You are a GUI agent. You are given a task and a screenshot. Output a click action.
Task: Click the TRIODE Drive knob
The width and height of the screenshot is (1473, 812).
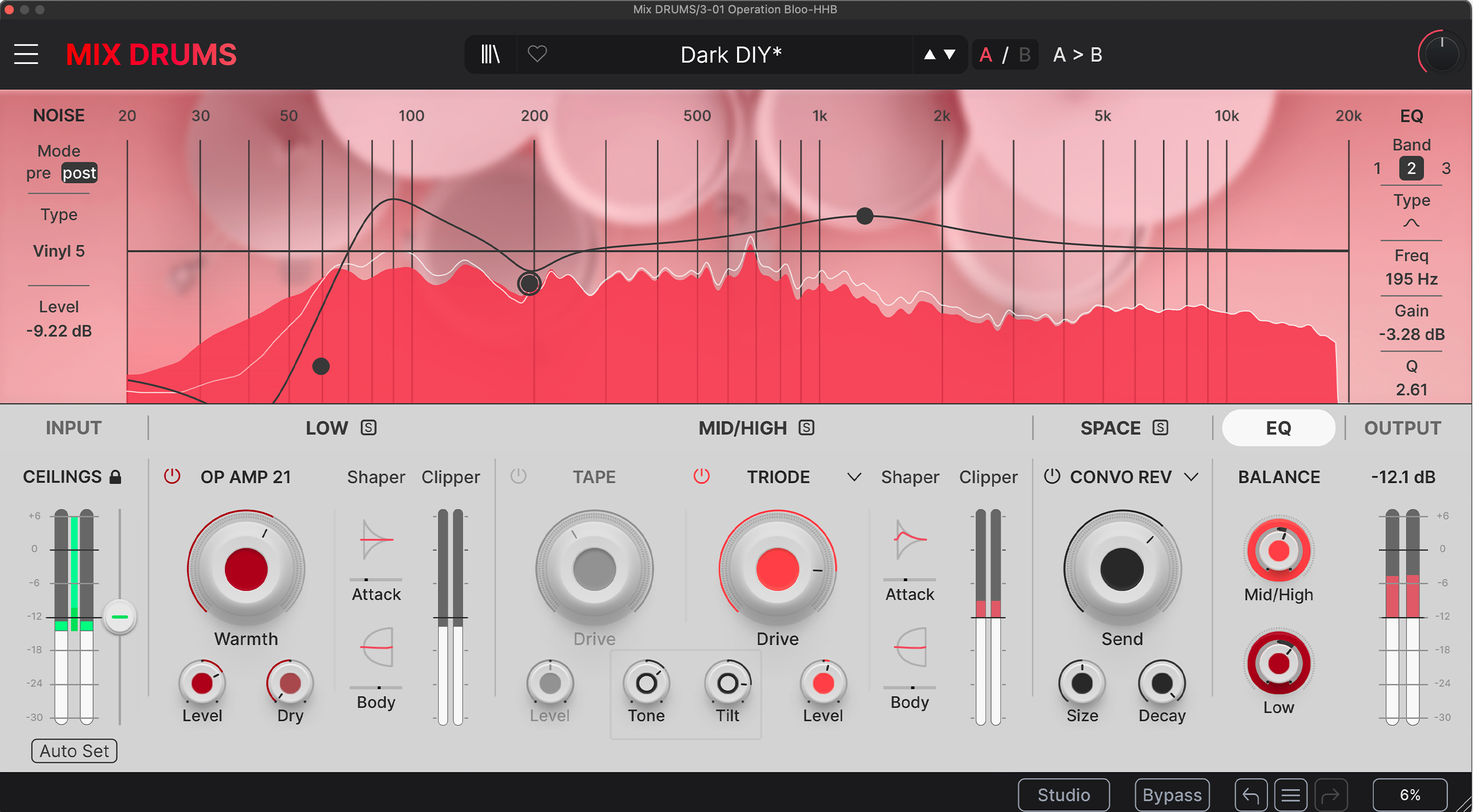click(x=777, y=568)
